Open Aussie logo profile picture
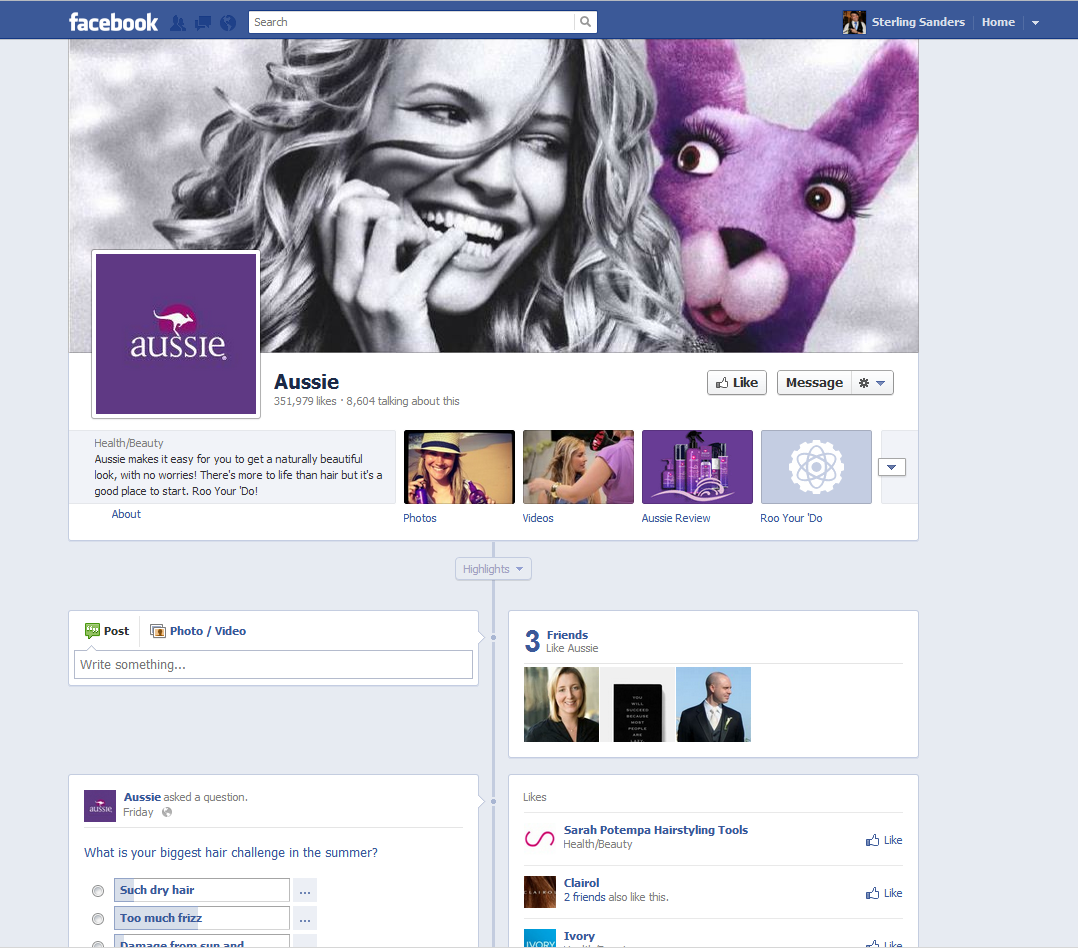 176,334
